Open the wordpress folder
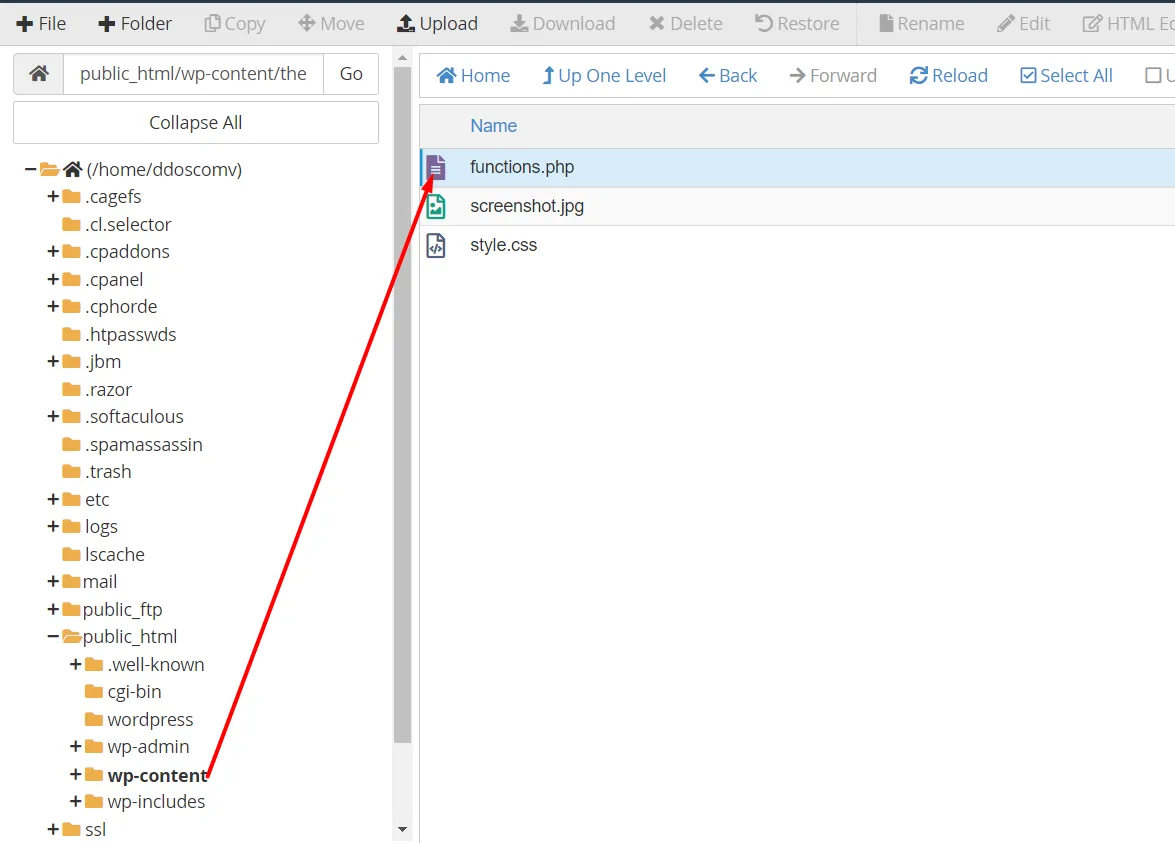 (x=150, y=719)
